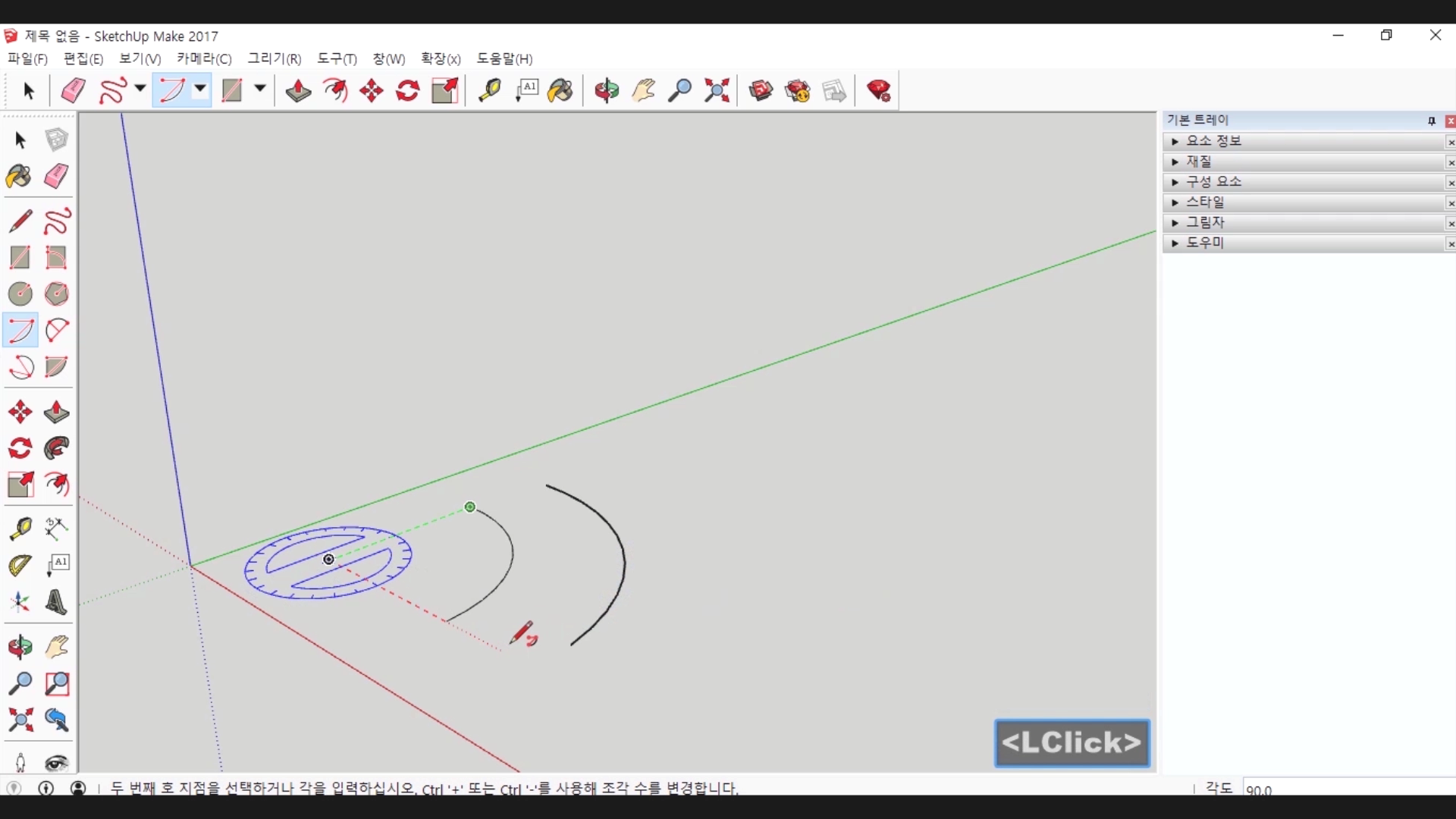The width and height of the screenshot is (1456, 819).
Task: Close the 스타일 panel with its x button
Action: (x=1450, y=203)
